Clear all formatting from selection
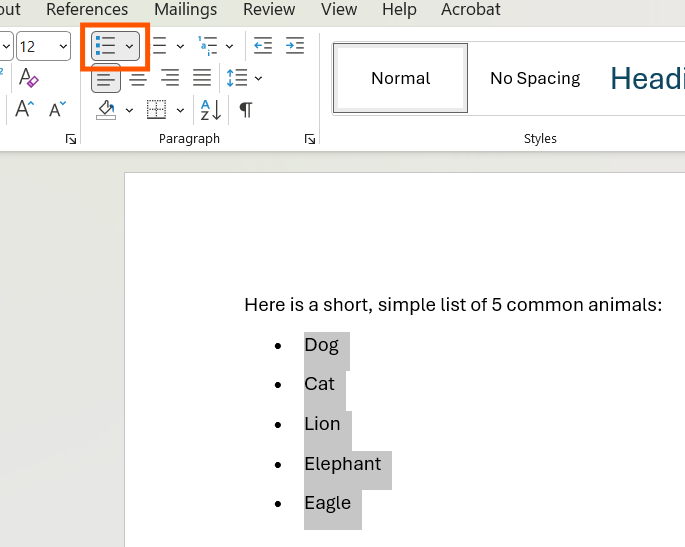The width and height of the screenshot is (685, 547). [28, 78]
